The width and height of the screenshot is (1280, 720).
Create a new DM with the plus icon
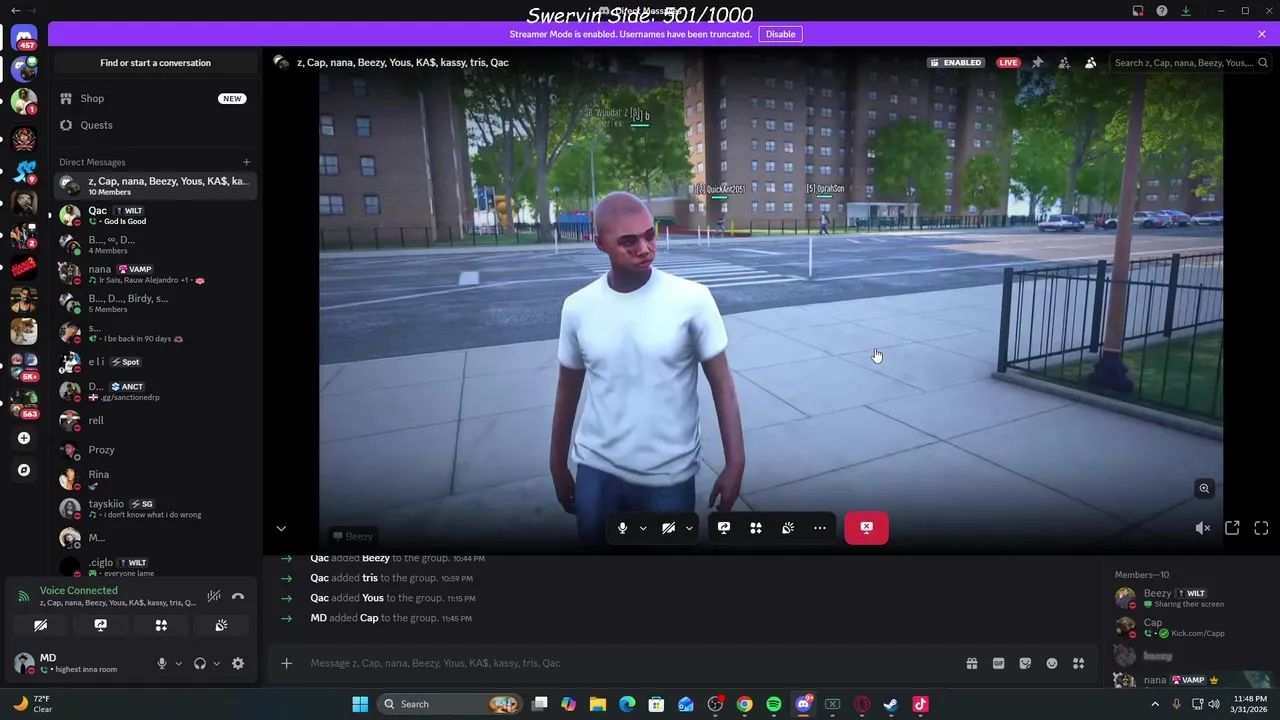246,162
